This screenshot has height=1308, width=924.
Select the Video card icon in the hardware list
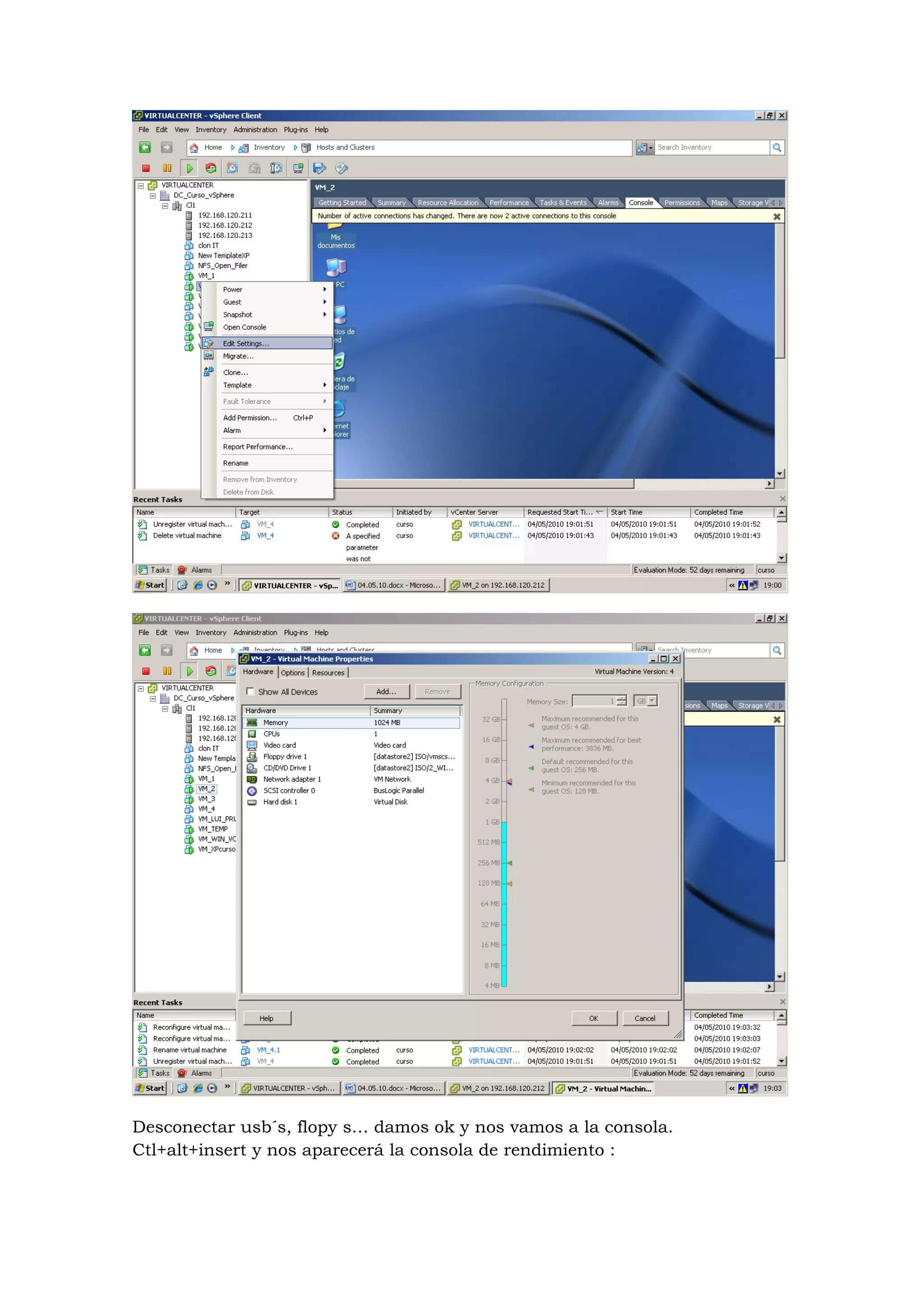[252, 745]
